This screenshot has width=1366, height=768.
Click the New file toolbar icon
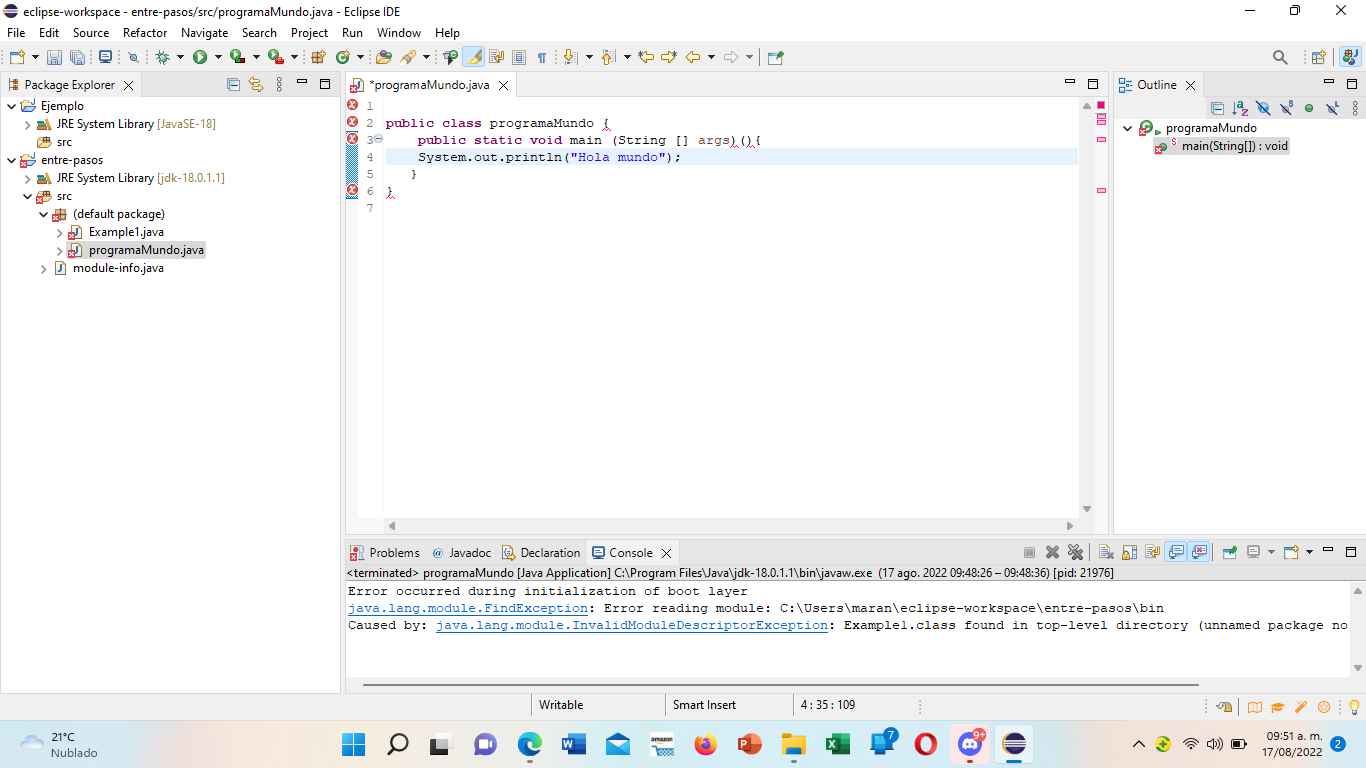17,57
